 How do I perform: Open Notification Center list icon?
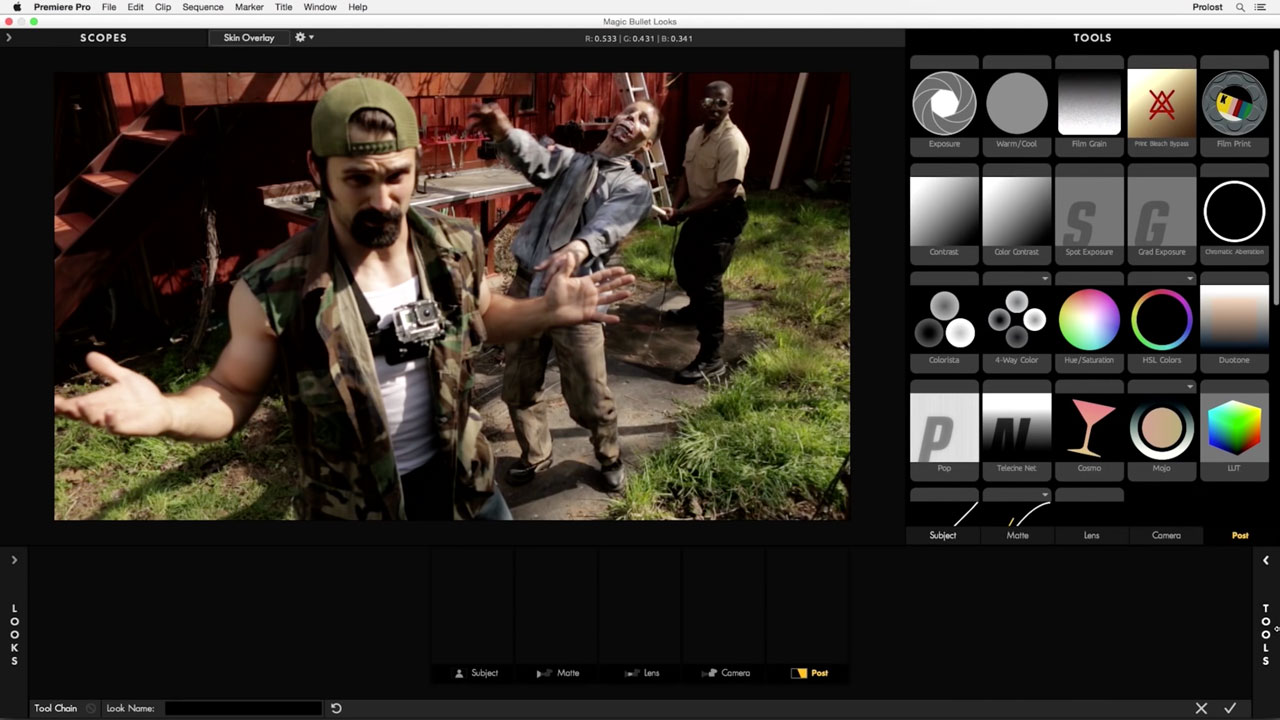(x=1260, y=7)
